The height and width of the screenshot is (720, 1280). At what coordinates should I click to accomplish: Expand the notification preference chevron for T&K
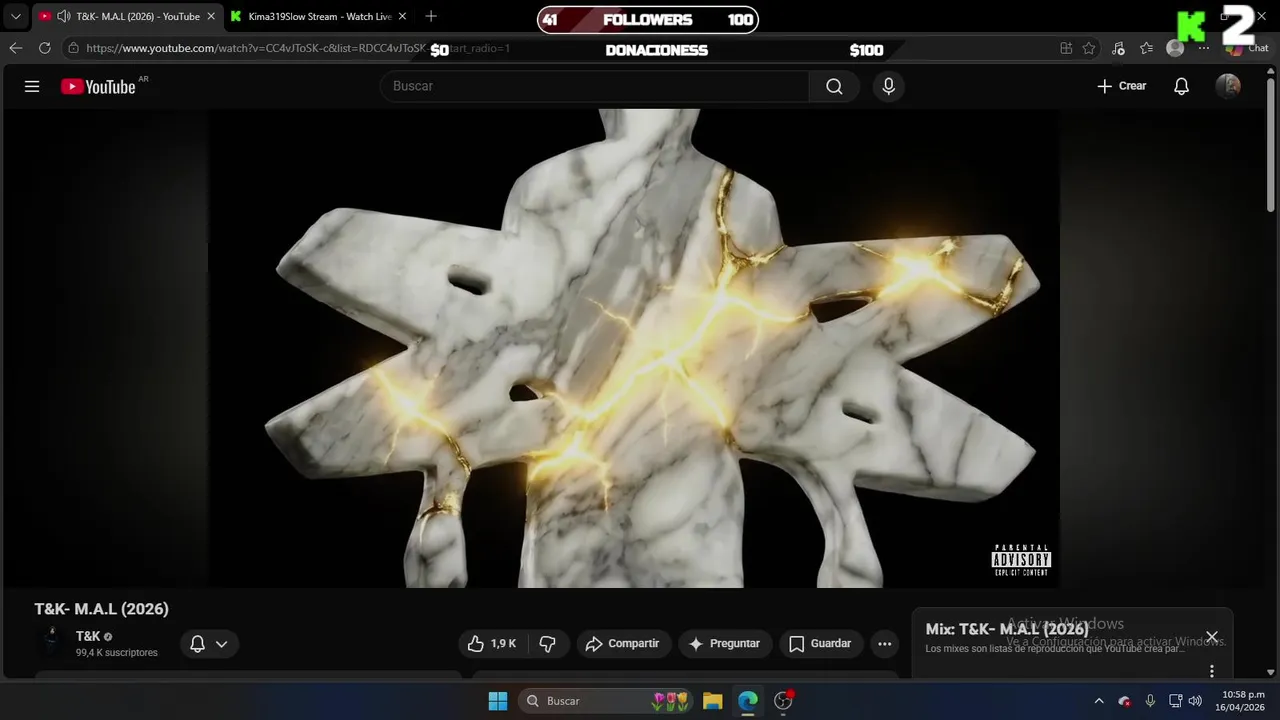point(221,644)
